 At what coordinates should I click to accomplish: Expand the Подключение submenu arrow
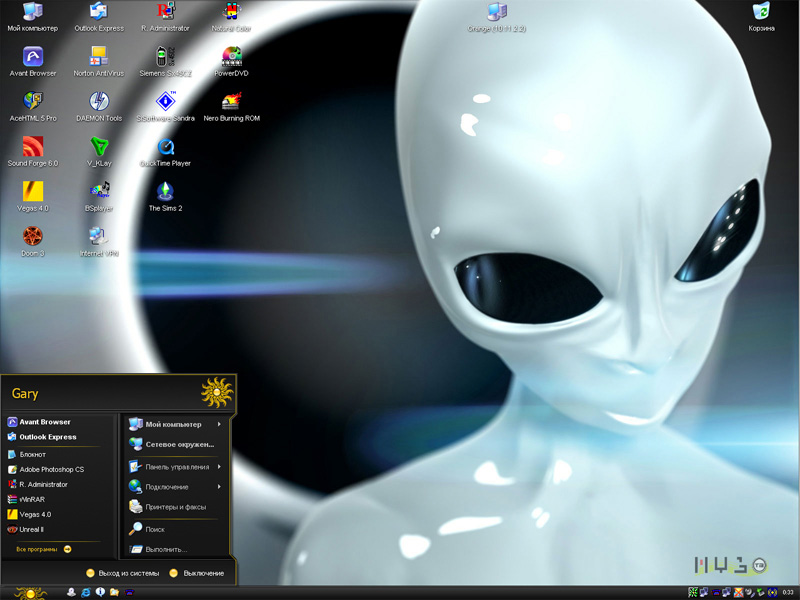[219, 487]
